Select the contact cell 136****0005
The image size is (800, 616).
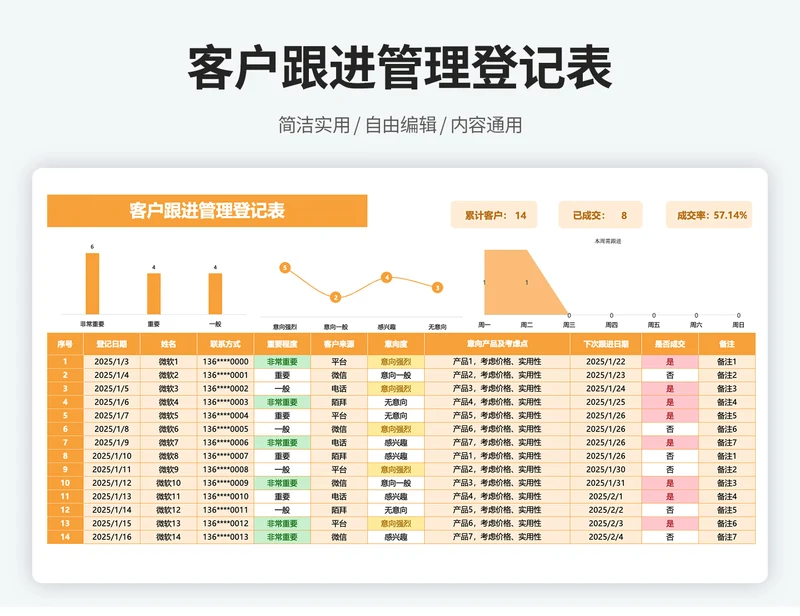[x=226, y=429]
